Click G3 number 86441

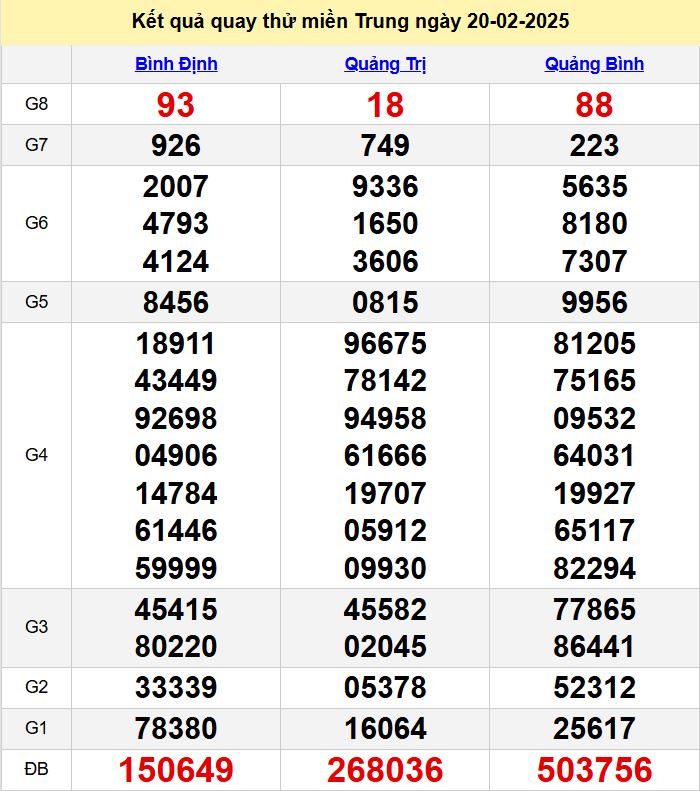click(x=594, y=647)
